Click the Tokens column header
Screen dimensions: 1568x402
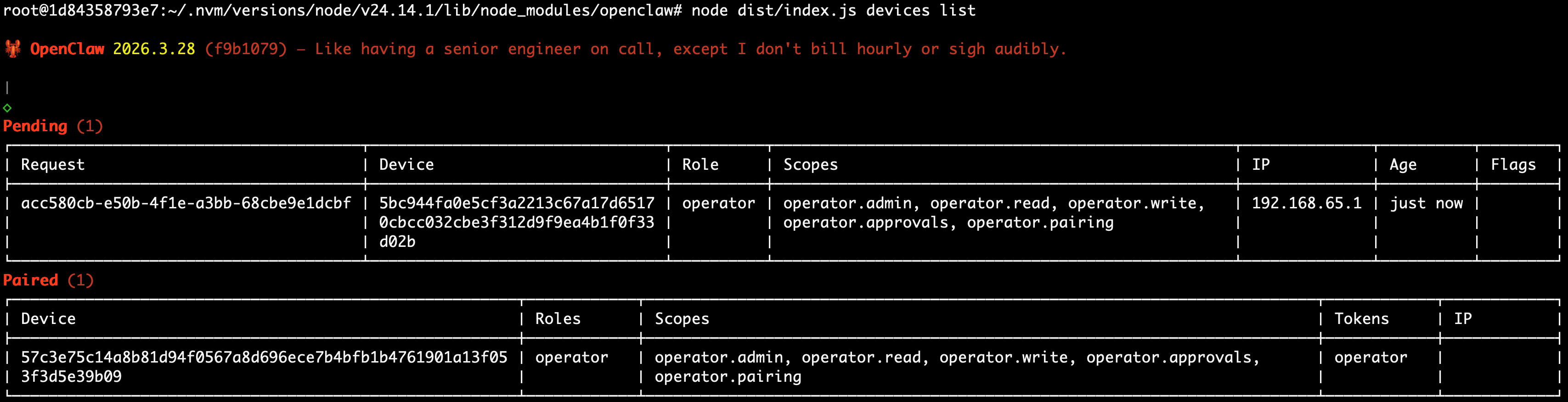tap(1361, 318)
